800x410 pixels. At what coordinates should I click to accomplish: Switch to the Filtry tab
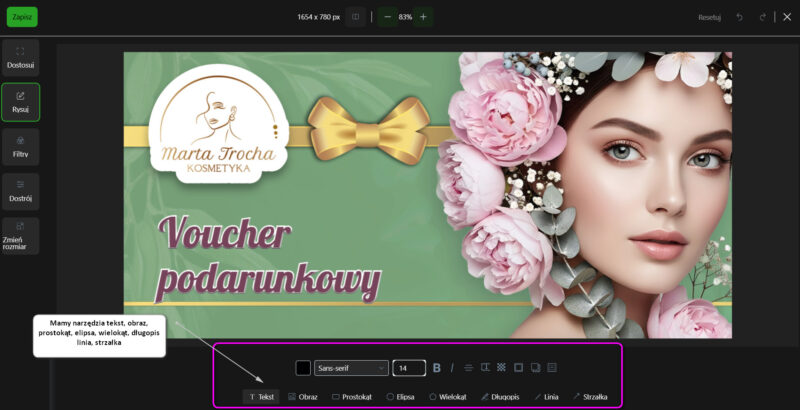[21, 146]
